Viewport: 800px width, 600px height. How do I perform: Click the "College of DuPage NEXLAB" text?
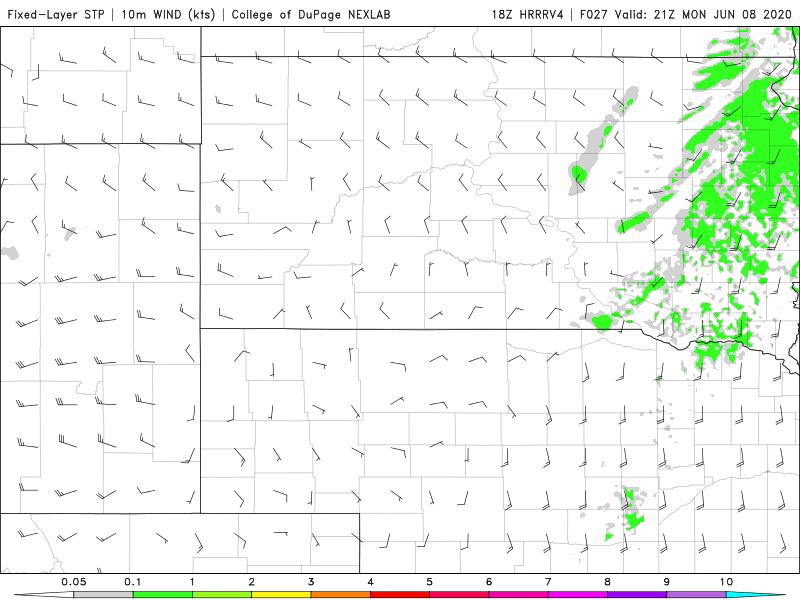pos(311,14)
